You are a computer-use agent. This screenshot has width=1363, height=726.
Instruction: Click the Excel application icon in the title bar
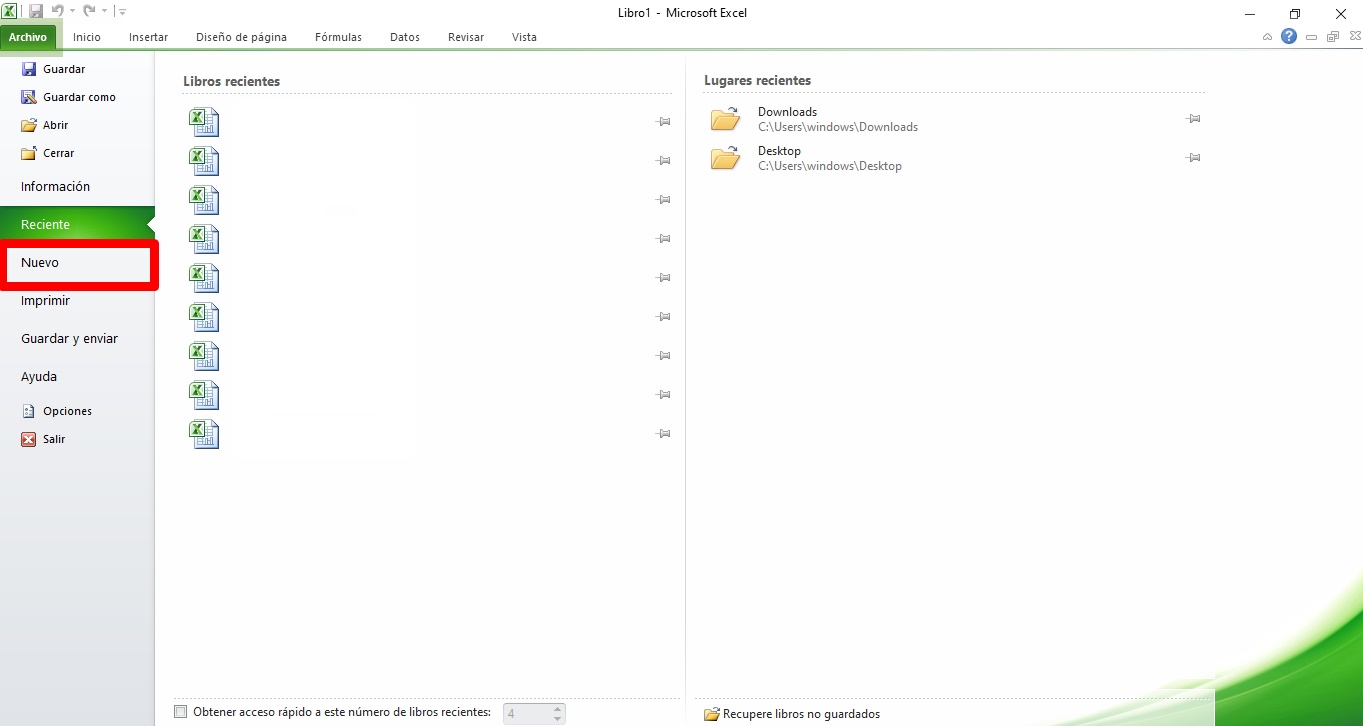pos(9,12)
